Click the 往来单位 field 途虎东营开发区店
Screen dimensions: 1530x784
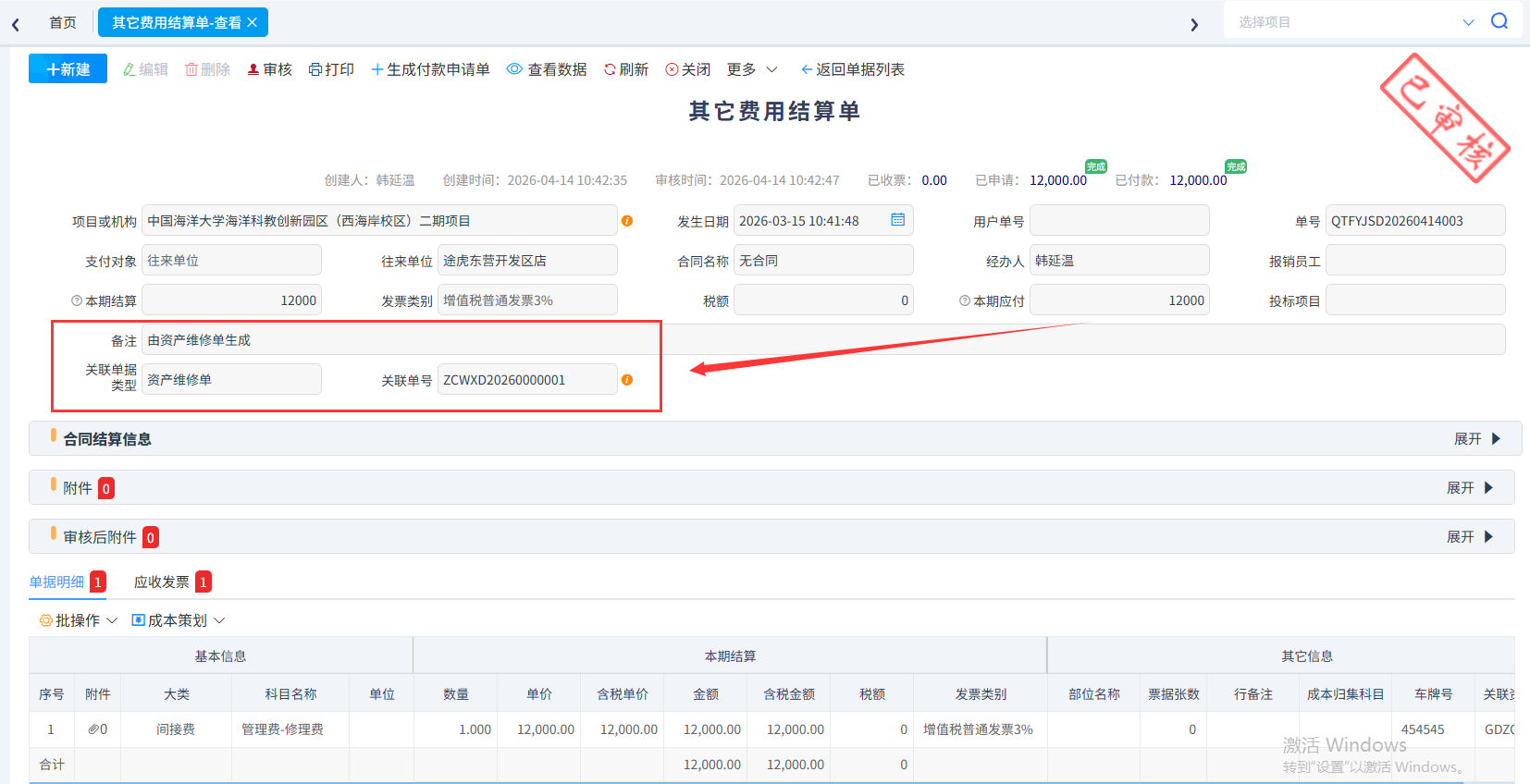click(x=527, y=260)
